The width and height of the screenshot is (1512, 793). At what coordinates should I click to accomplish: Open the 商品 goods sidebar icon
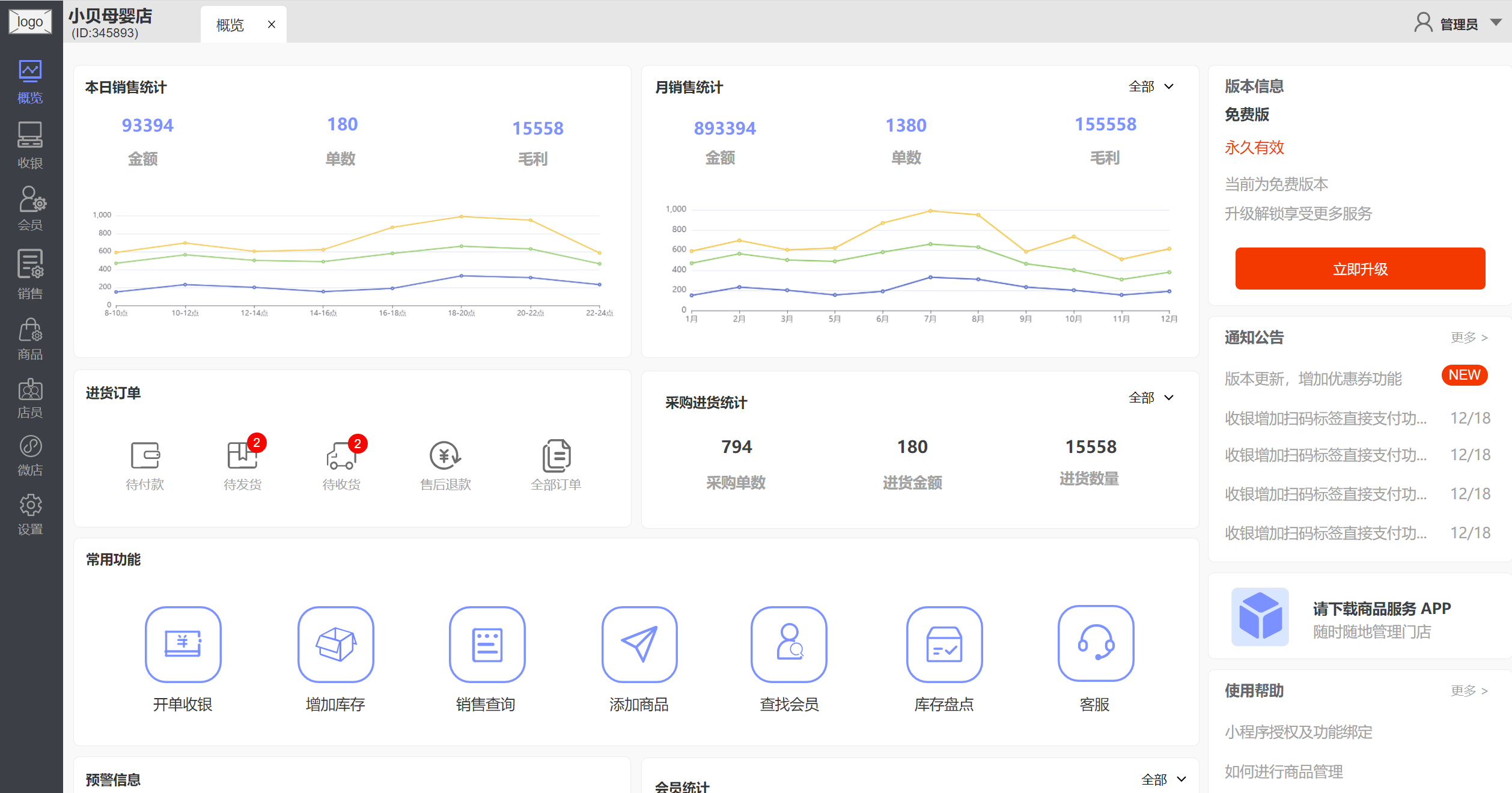[30, 329]
